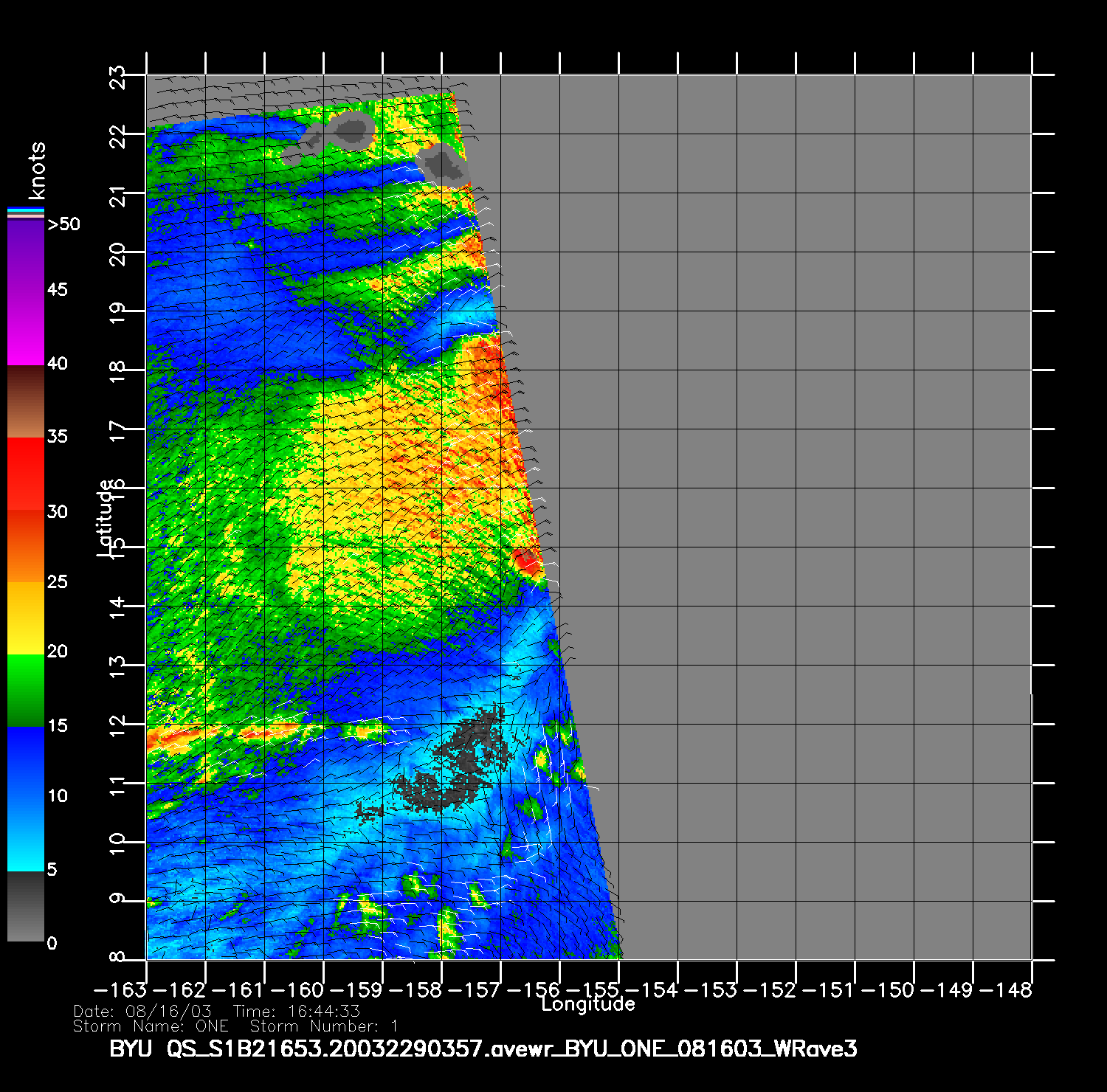Pick the red 30–35 knots legend band
Viewport: 1107px width, 1092px height.
tap(26, 474)
